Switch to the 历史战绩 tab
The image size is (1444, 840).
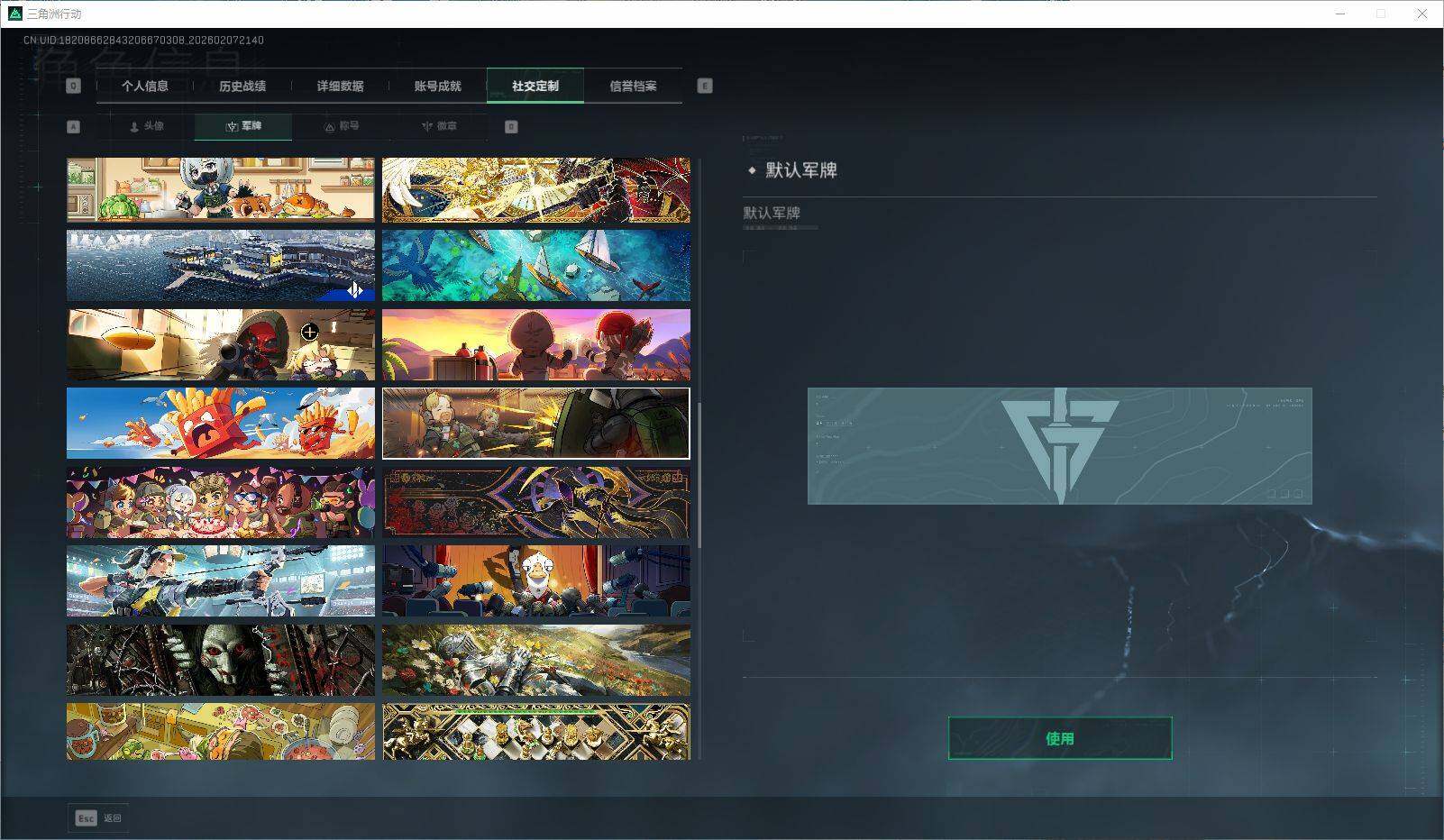pyautogui.click(x=242, y=86)
